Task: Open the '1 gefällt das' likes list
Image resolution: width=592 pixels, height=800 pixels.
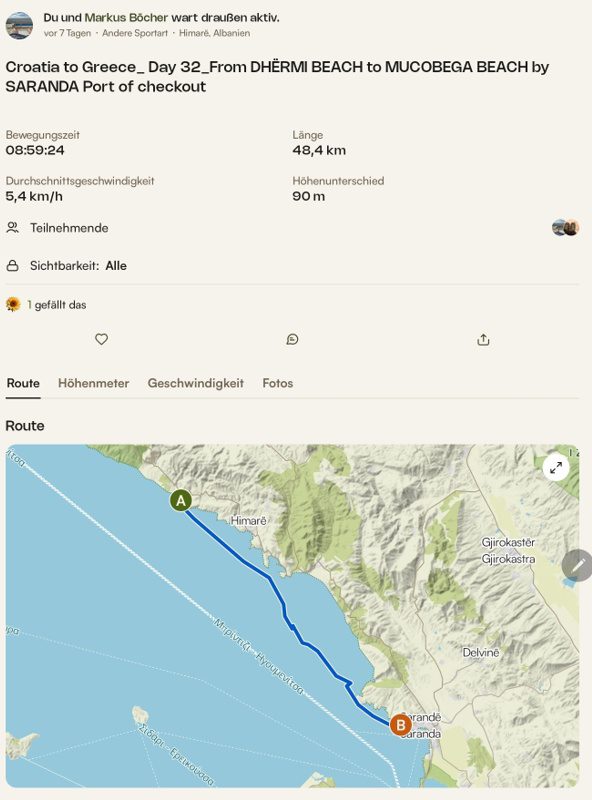Action: pos(57,305)
